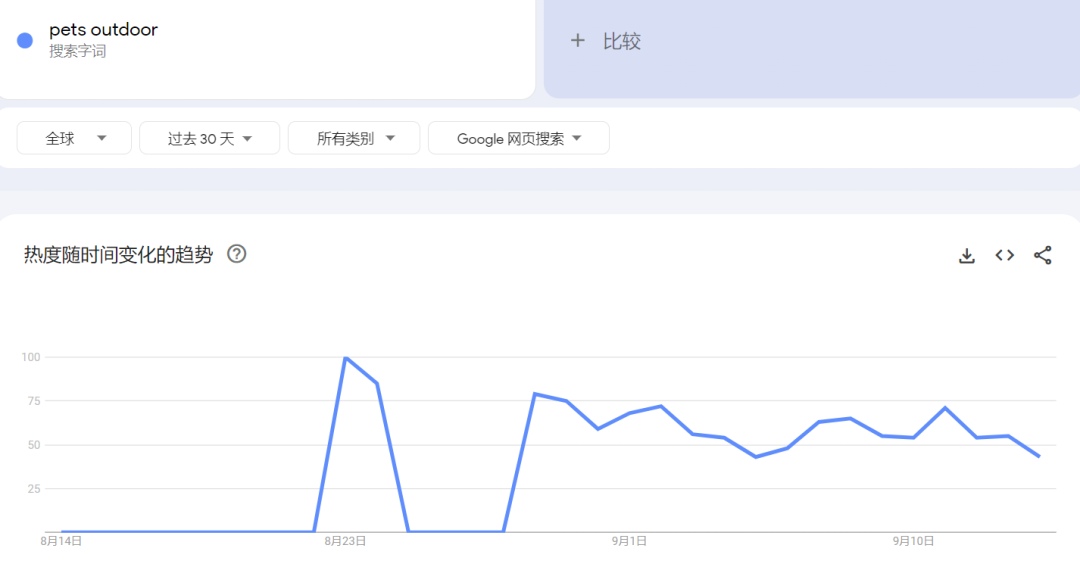Add a comparison term via 比较
Viewport: 1080px width, 570px height.
point(605,41)
